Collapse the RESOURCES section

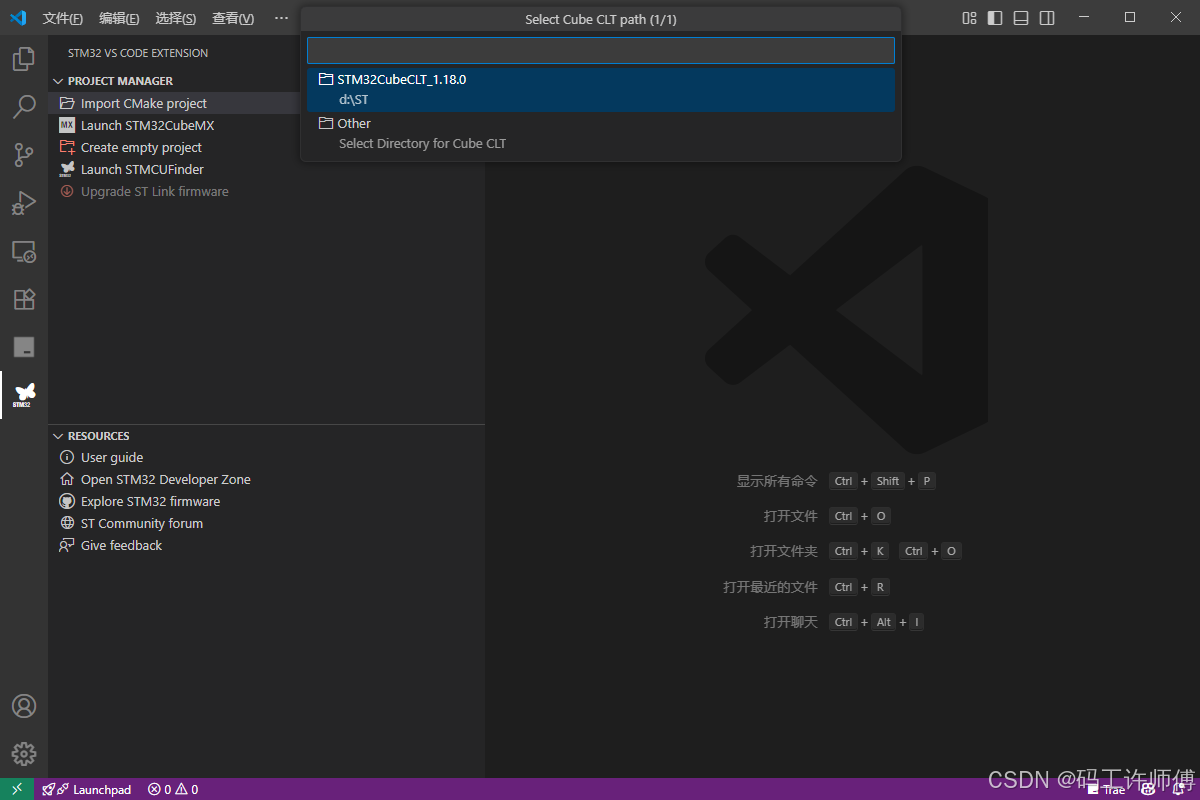coord(57,436)
